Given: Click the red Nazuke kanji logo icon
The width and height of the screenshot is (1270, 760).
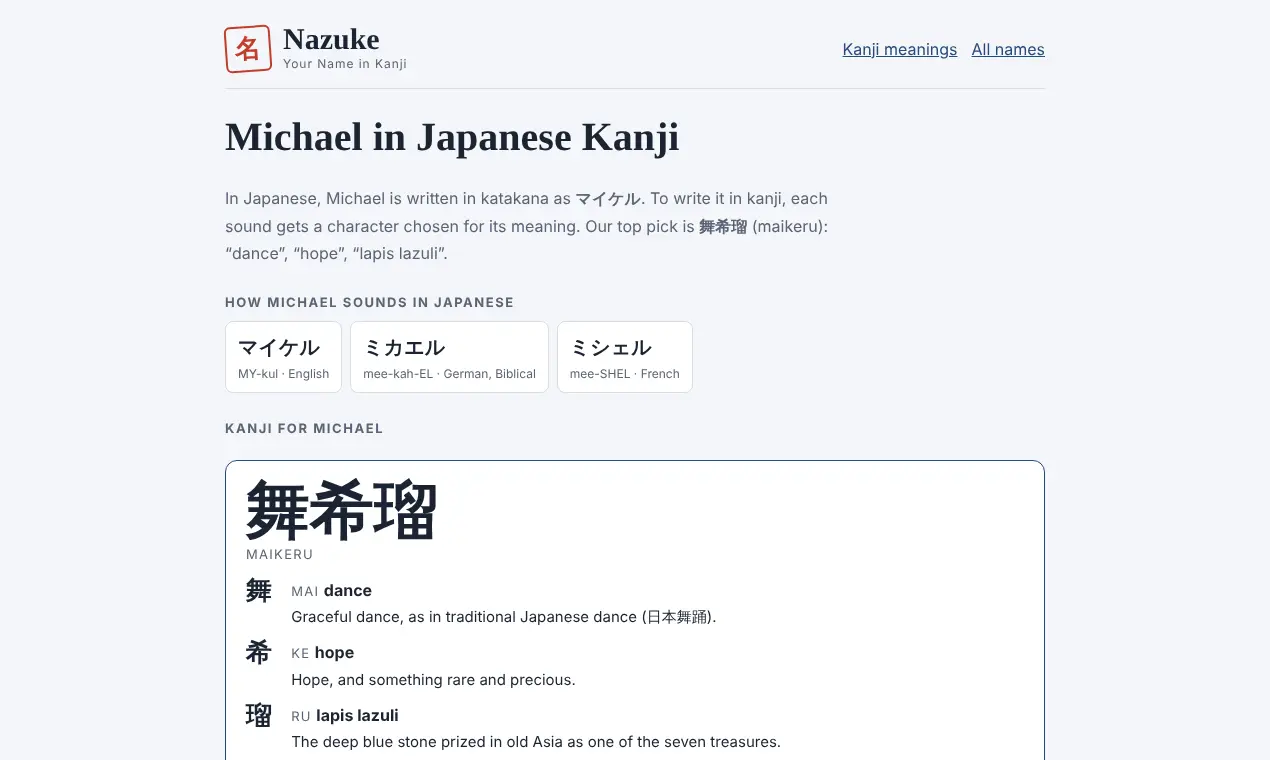Looking at the screenshot, I should click(x=248, y=49).
